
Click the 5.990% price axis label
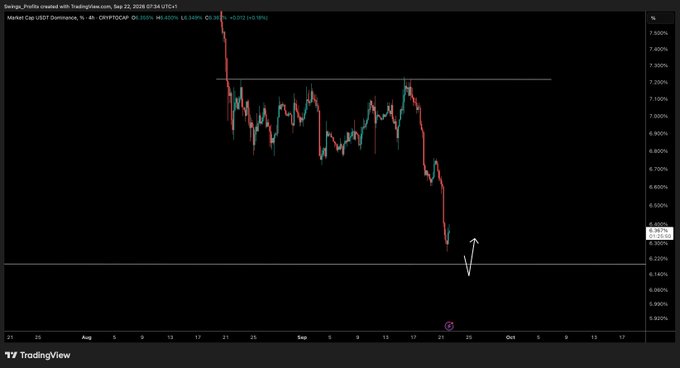click(x=658, y=304)
